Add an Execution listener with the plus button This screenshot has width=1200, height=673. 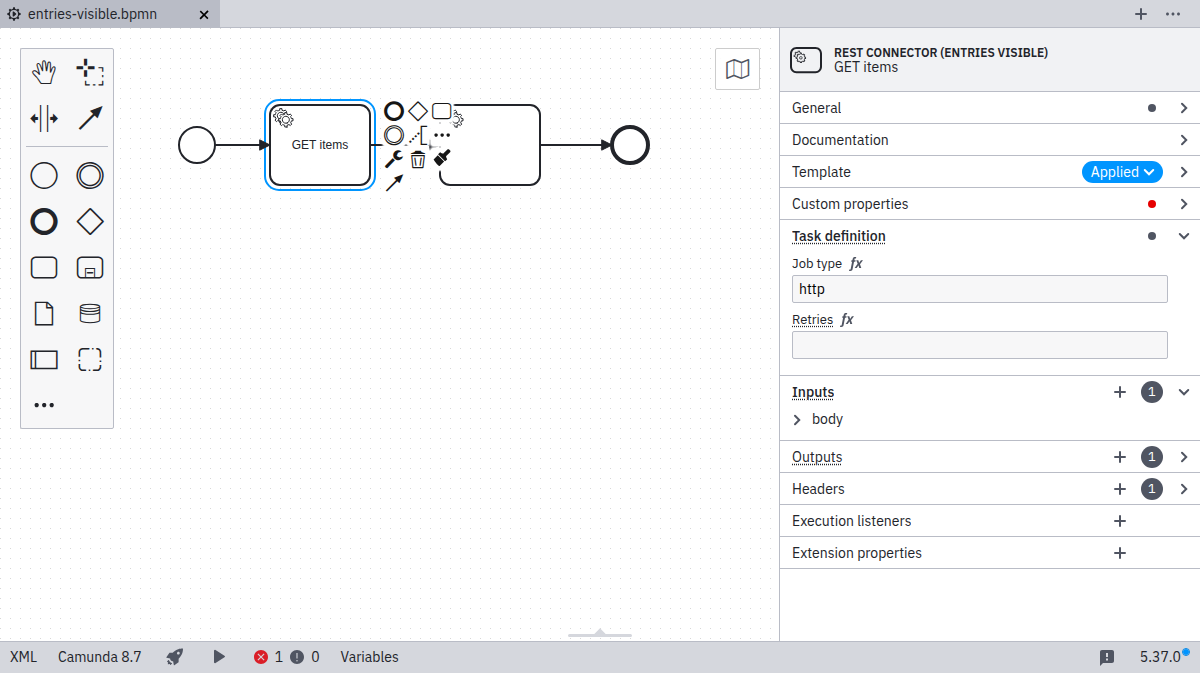[1119, 520]
